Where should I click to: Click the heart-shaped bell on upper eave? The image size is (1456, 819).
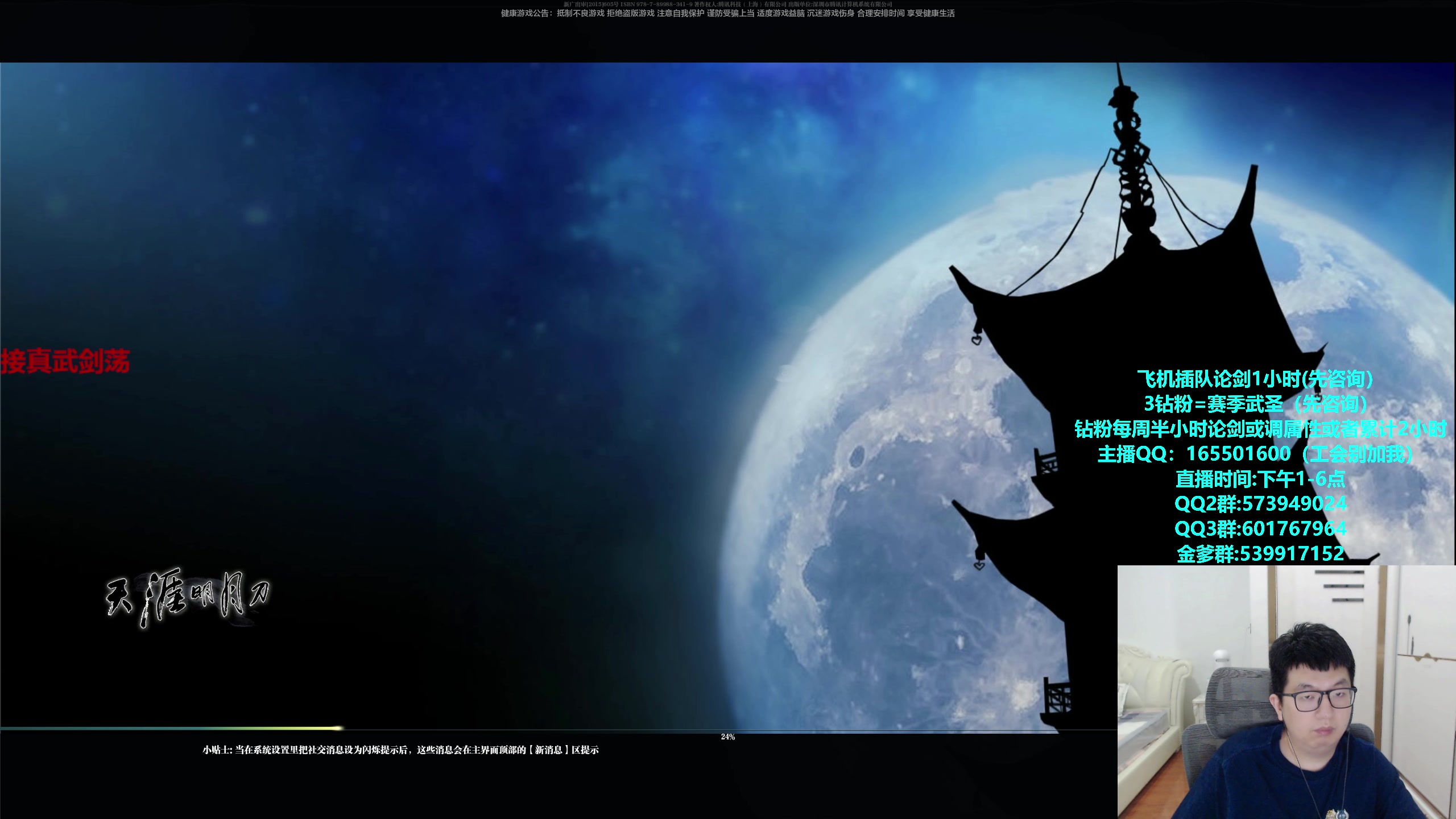tap(977, 340)
